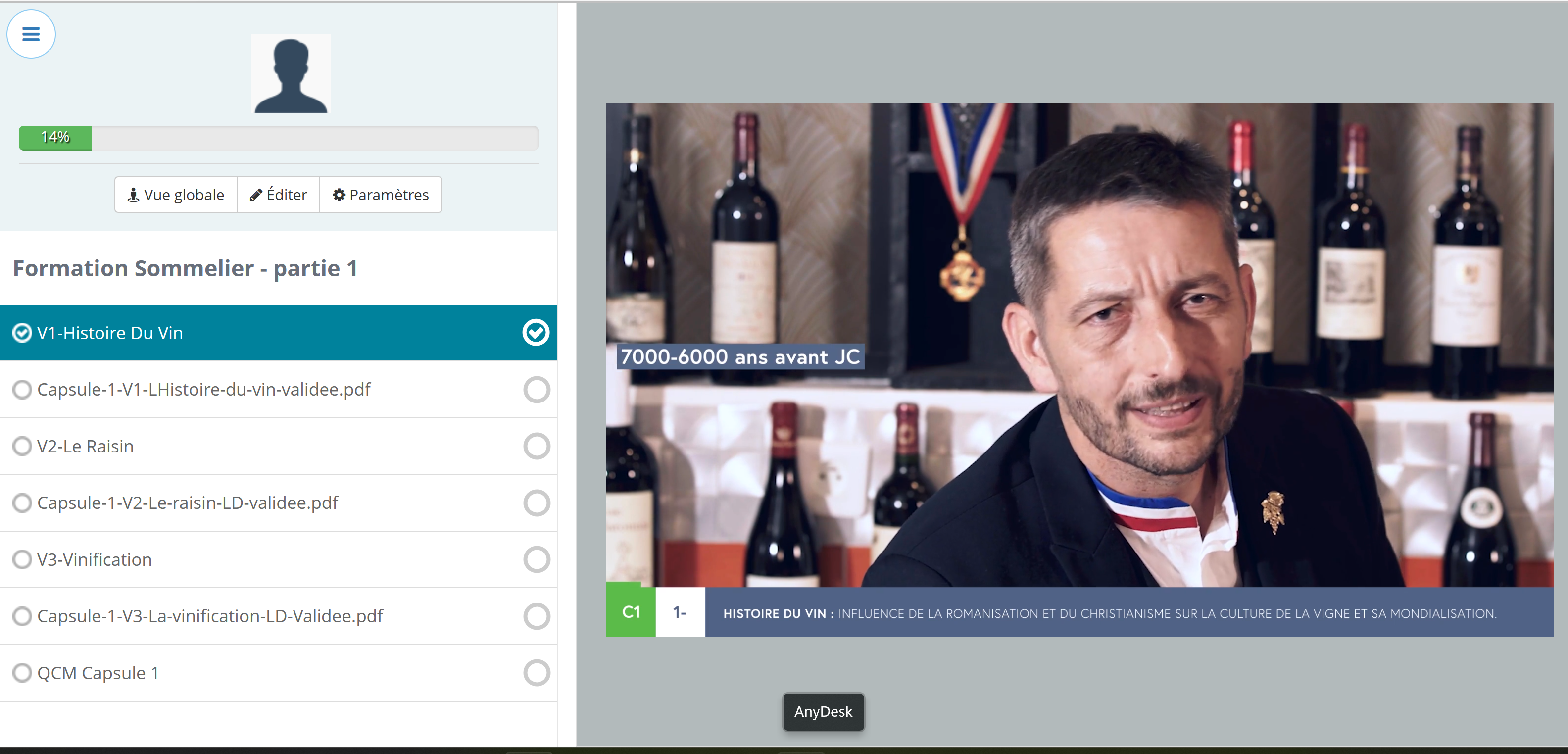Click the AnyDesk tooltip label

pyautogui.click(x=823, y=712)
